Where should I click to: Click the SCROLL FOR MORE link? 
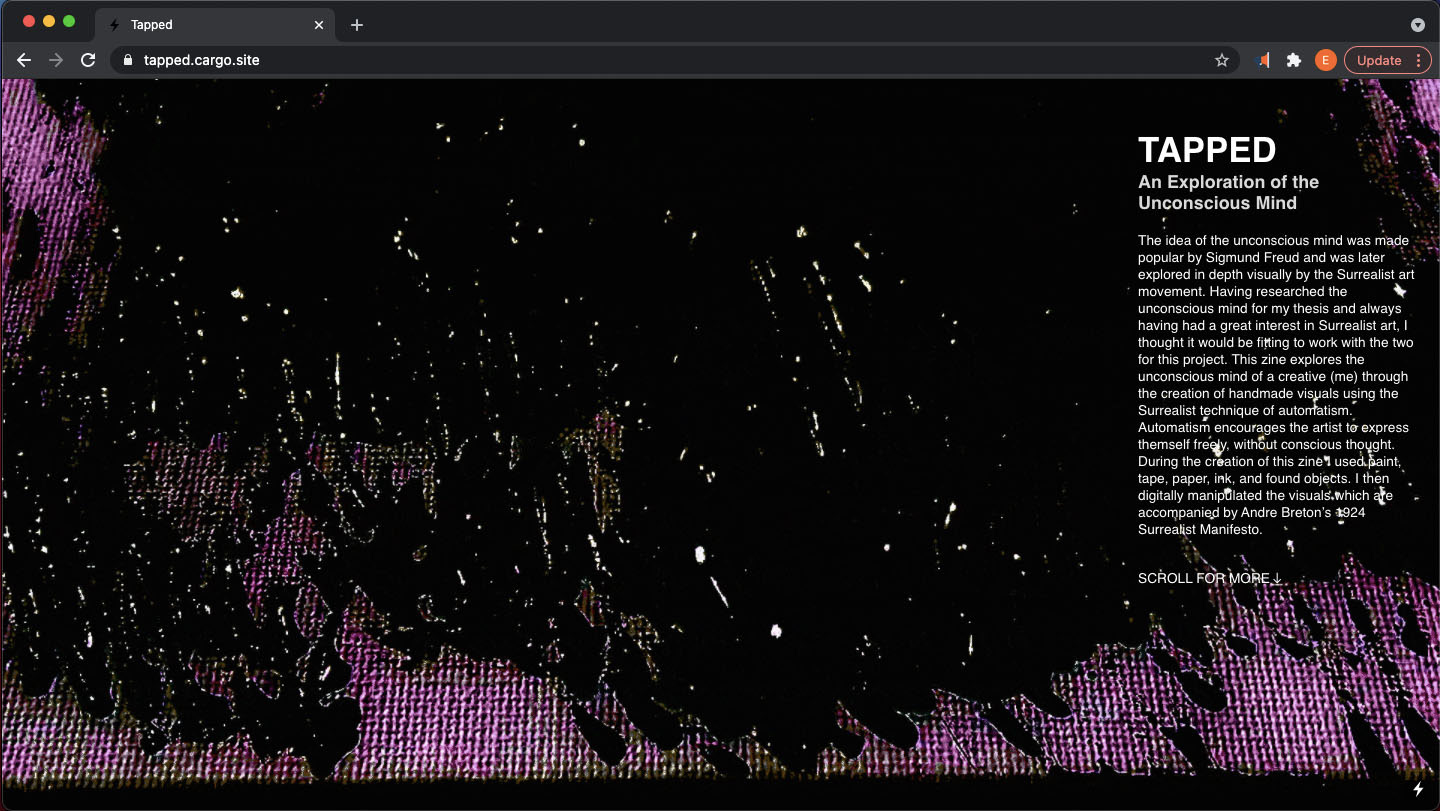(x=1210, y=578)
